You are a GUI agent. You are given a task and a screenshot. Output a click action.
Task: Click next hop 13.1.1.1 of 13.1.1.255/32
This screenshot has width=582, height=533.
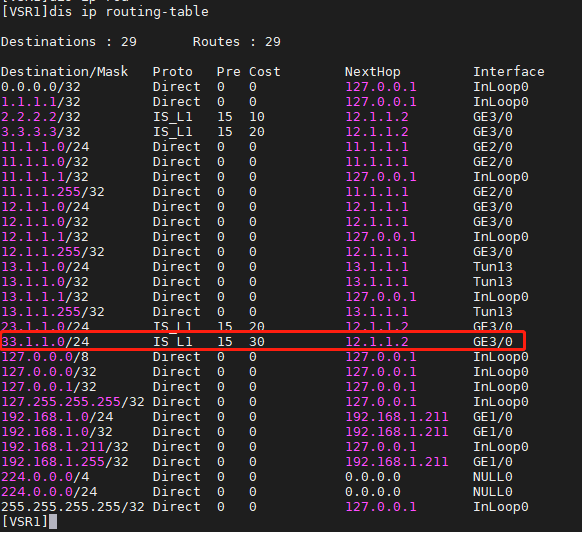(377, 312)
